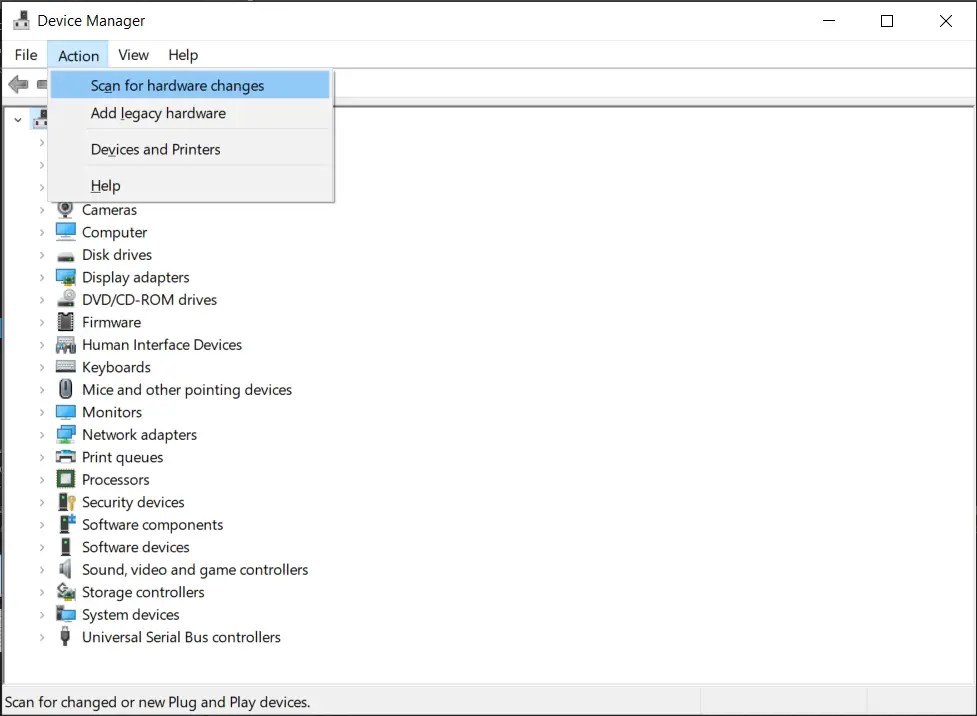Select the Security devices key icon
The height and width of the screenshot is (716, 977).
coord(64,502)
